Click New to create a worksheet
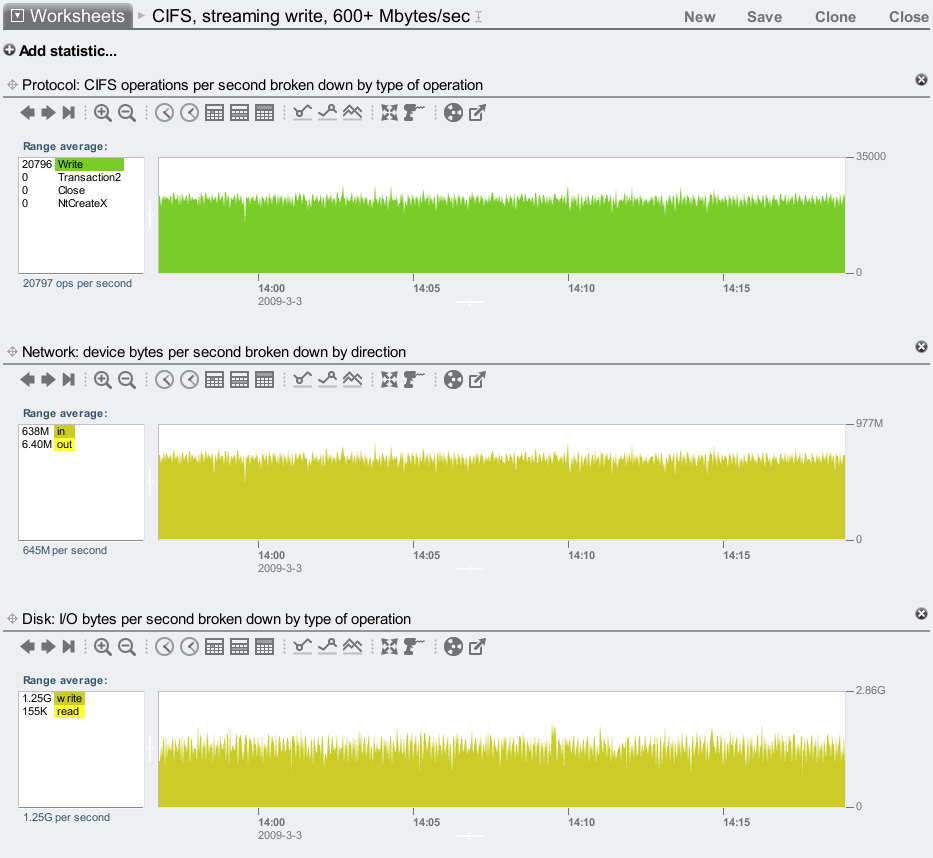Viewport: 933px width, 858px height. point(699,16)
